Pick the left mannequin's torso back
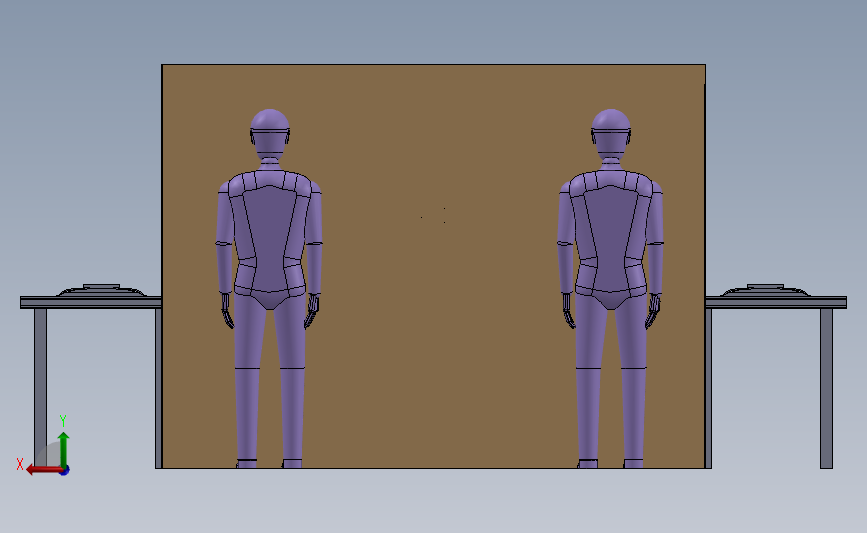Image resolution: width=867 pixels, height=533 pixels. pyautogui.click(x=269, y=238)
